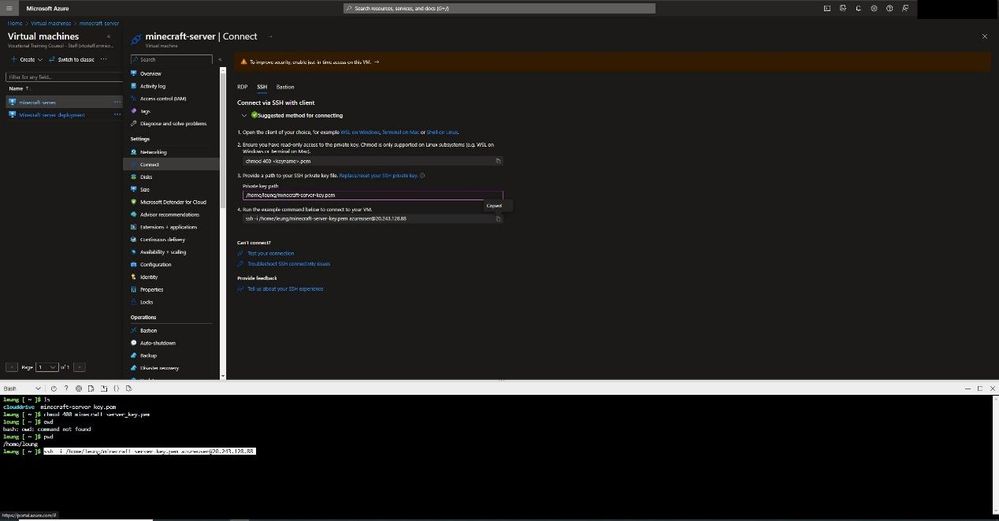Open the notifications bell icon
The image size is (999, 521).
858,8
